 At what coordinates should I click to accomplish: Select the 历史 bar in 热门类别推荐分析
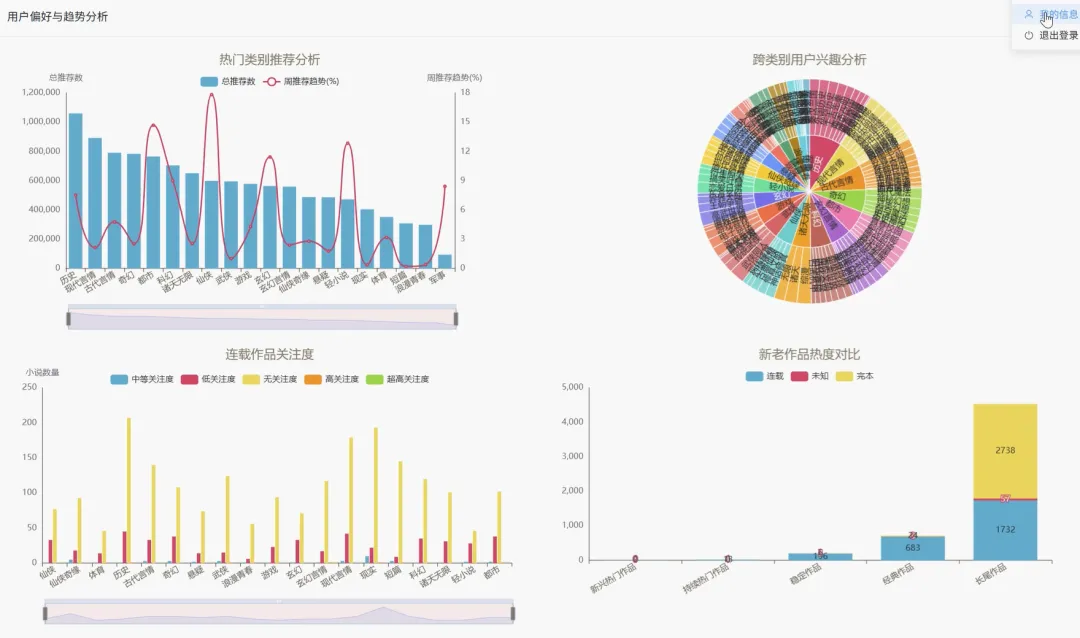pyautogui.click(x=76, y=191)
